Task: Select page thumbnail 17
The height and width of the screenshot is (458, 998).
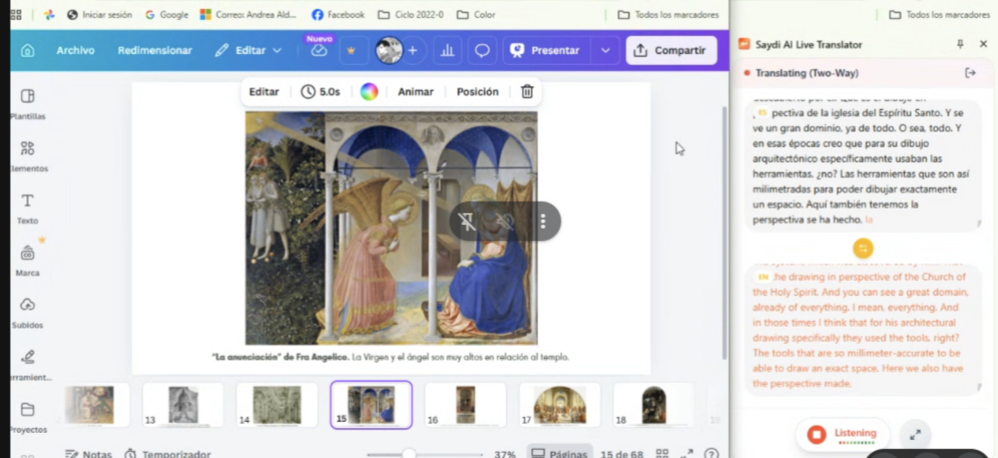Action: [x=559, y=405]
